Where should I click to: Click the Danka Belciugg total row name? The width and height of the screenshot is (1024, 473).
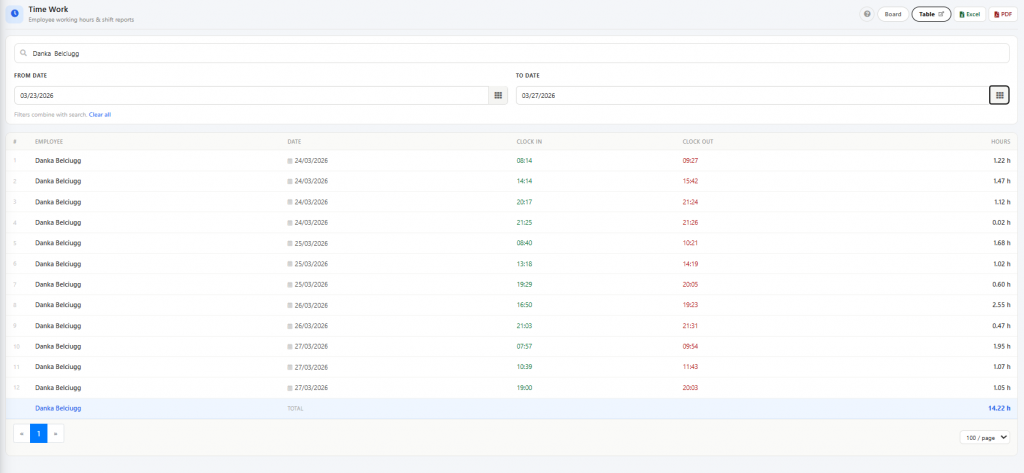pyautogui.click(x=58, y=408)
